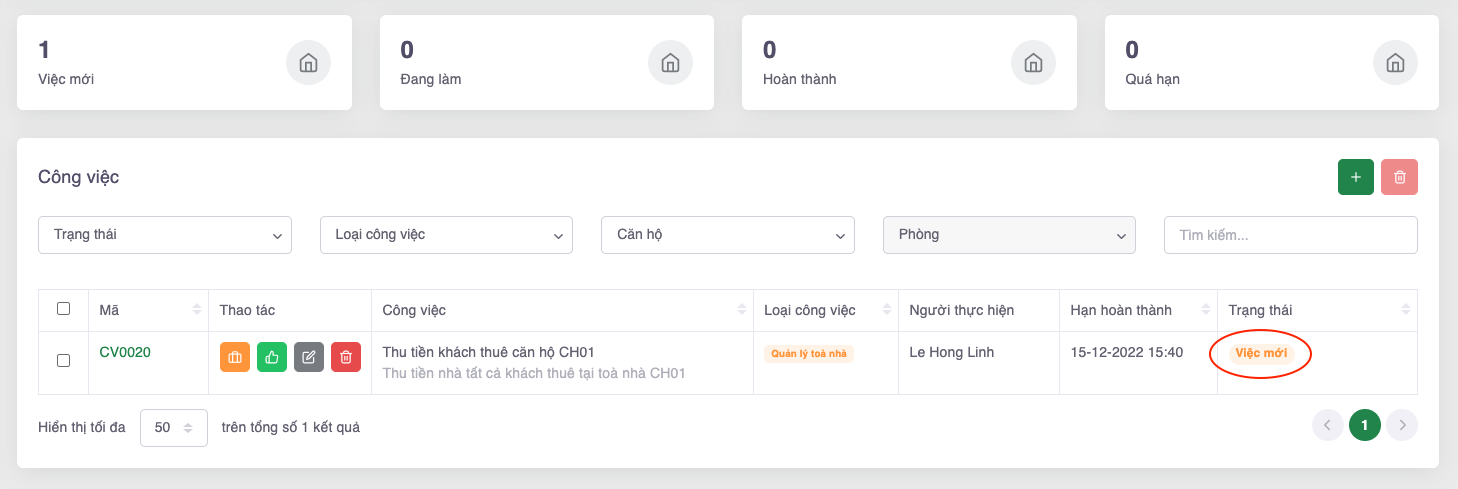Click the red trash icon in task row

click(x=346, y=357)
